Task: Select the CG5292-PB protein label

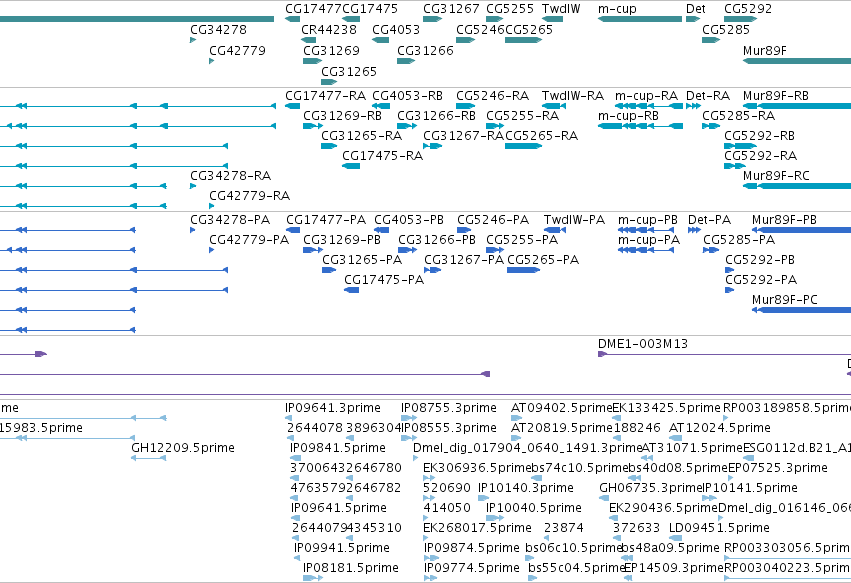Action: coord(760,260)
